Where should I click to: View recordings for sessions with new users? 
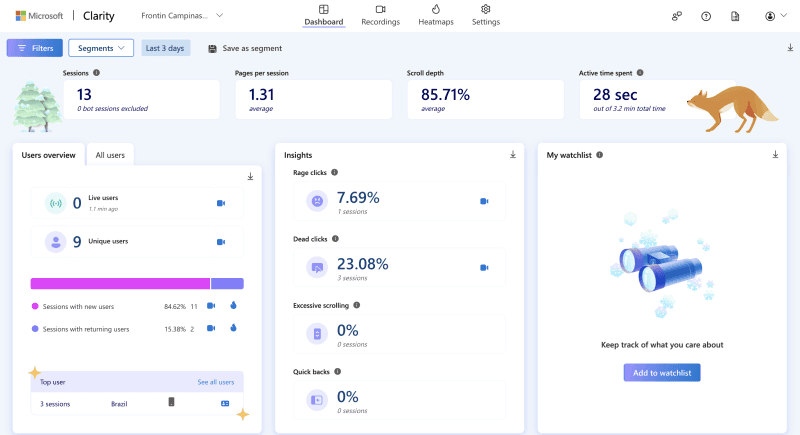(x=211, y=306)
